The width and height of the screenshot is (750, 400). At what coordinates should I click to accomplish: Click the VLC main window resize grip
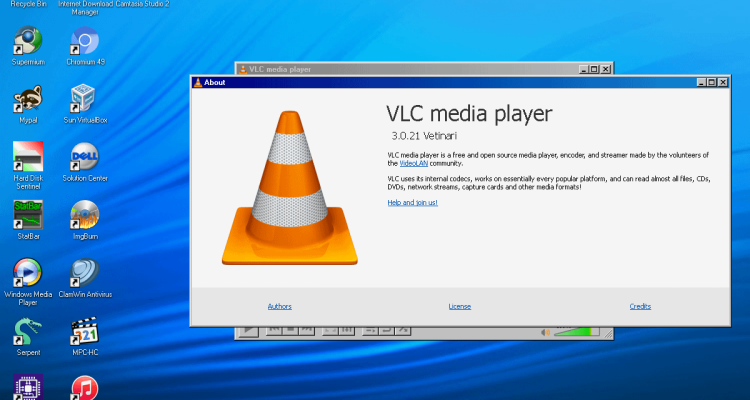(608, 334)
